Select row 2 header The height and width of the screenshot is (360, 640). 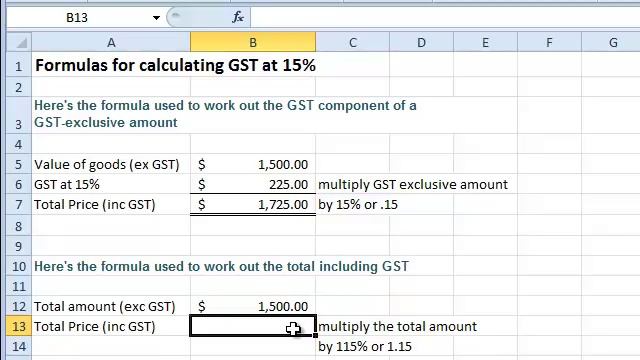(19, 87)
